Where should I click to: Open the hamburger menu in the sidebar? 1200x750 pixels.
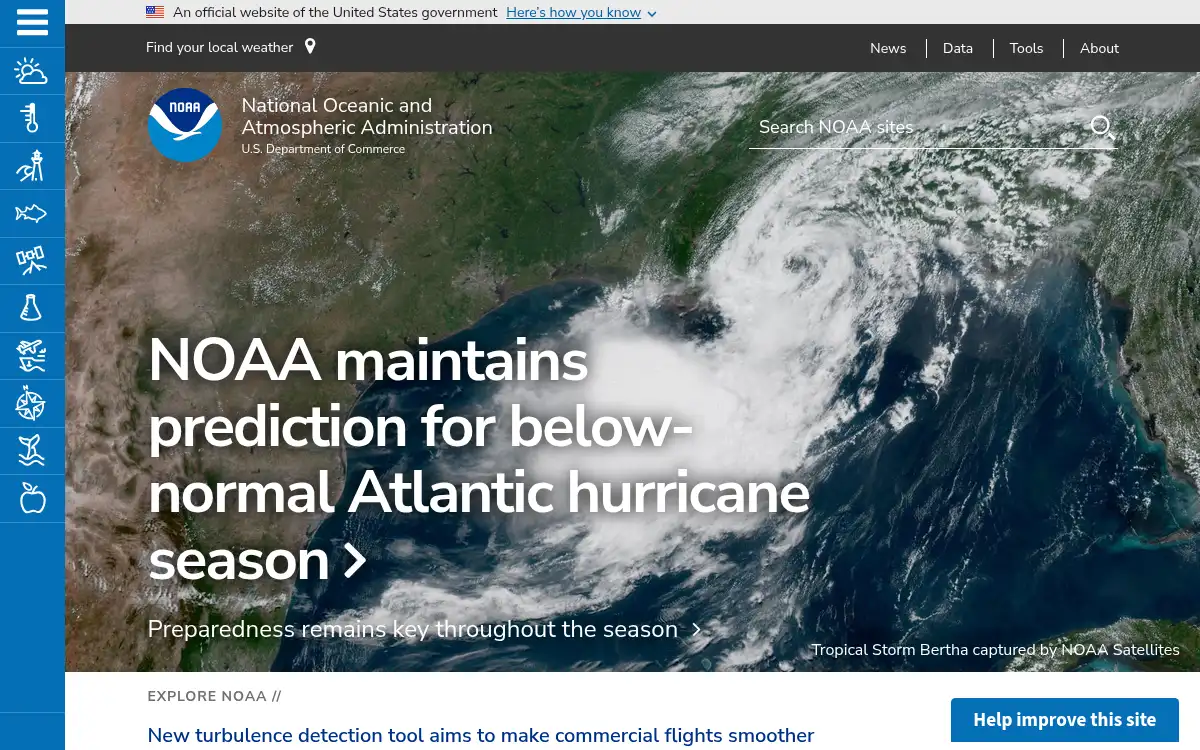pos(32,23)
